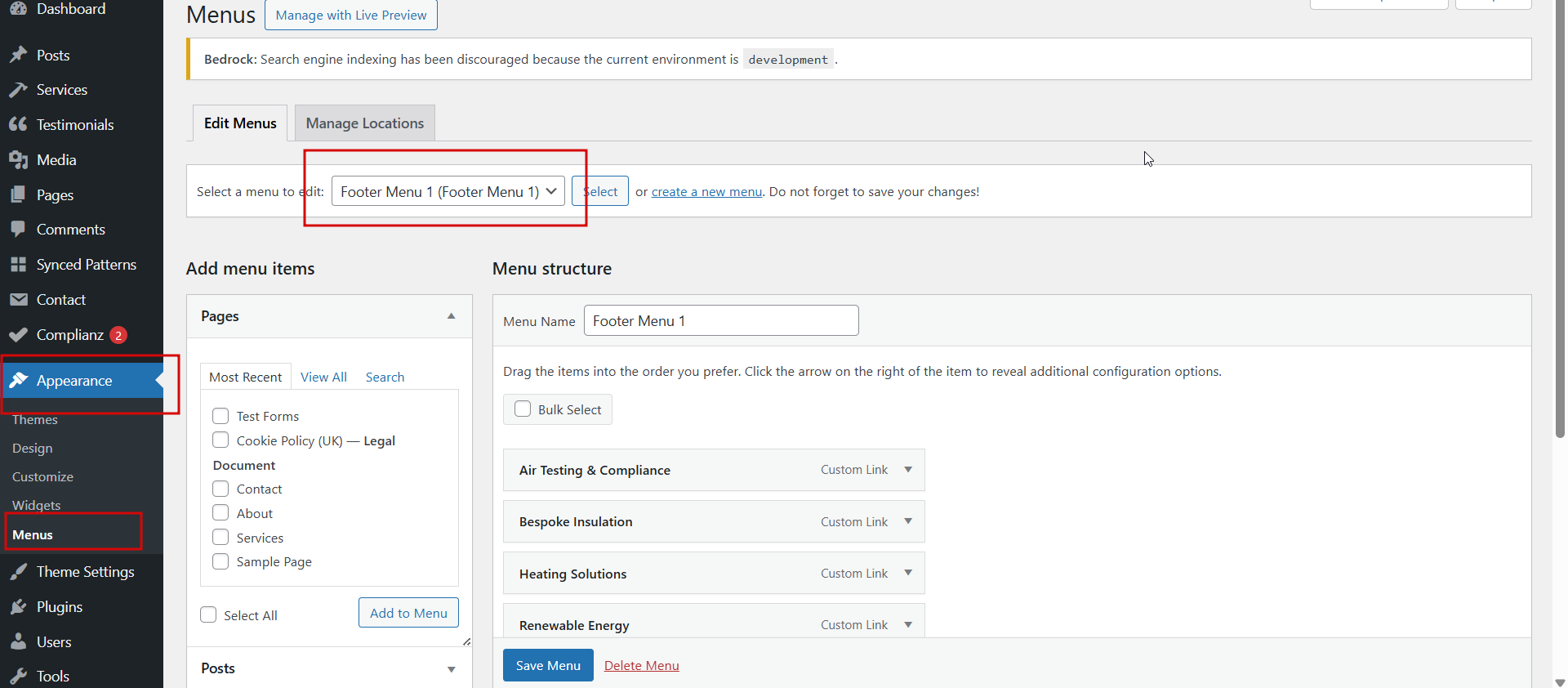
Task: Click the Users person icon
Action: tap(18, 642)
